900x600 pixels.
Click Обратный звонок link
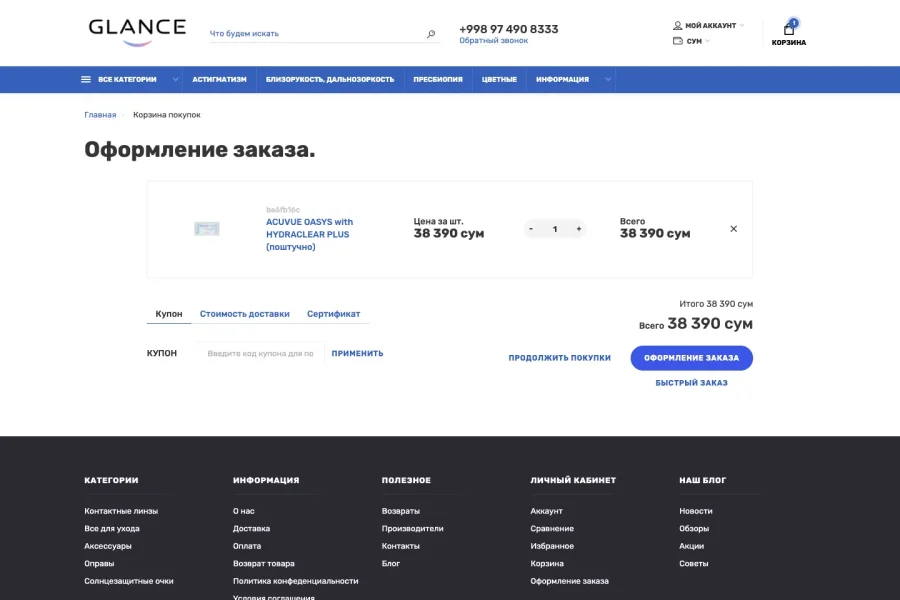(494, 41)
